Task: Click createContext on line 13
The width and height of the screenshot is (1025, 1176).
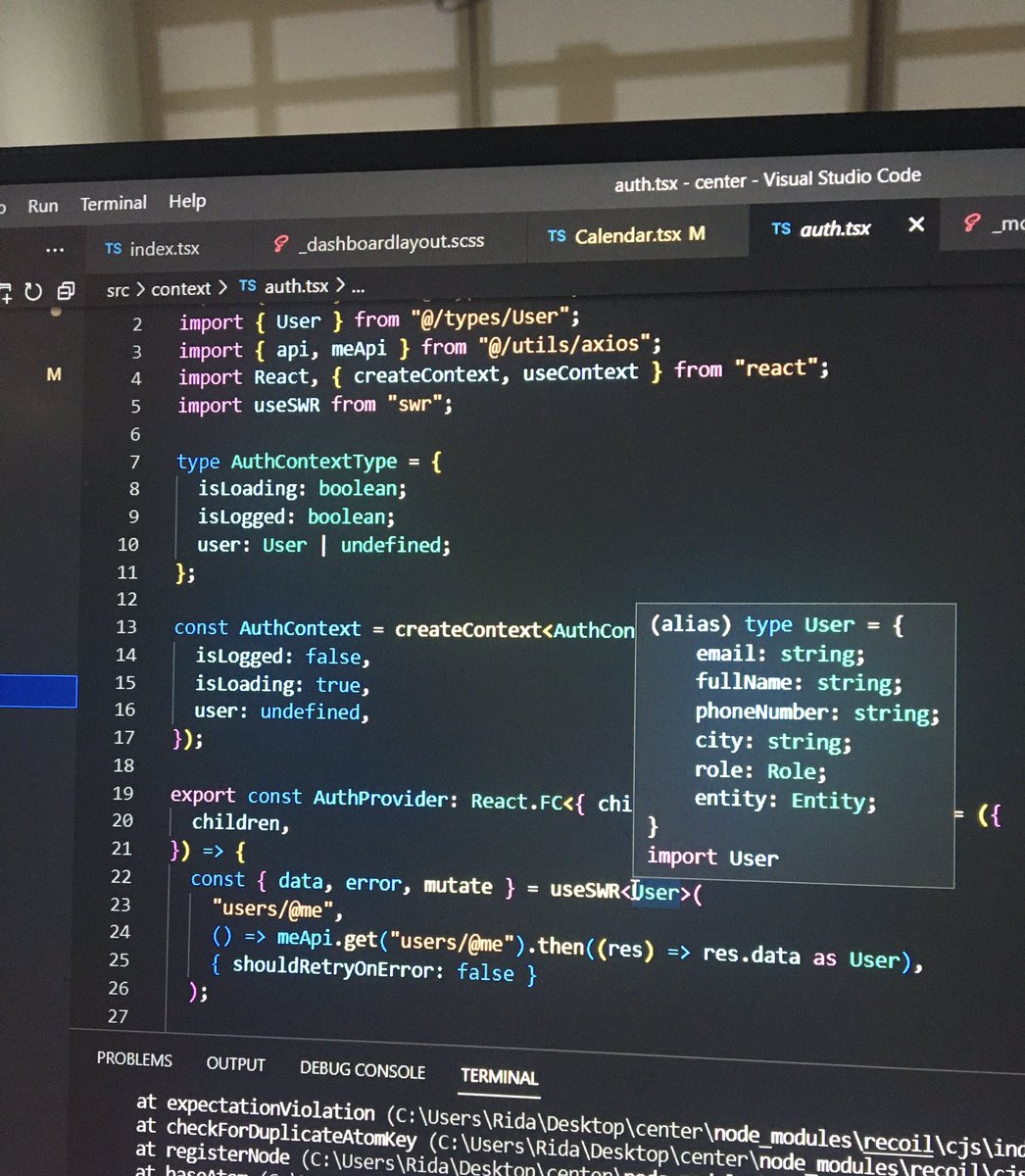Action: (467, 628)
